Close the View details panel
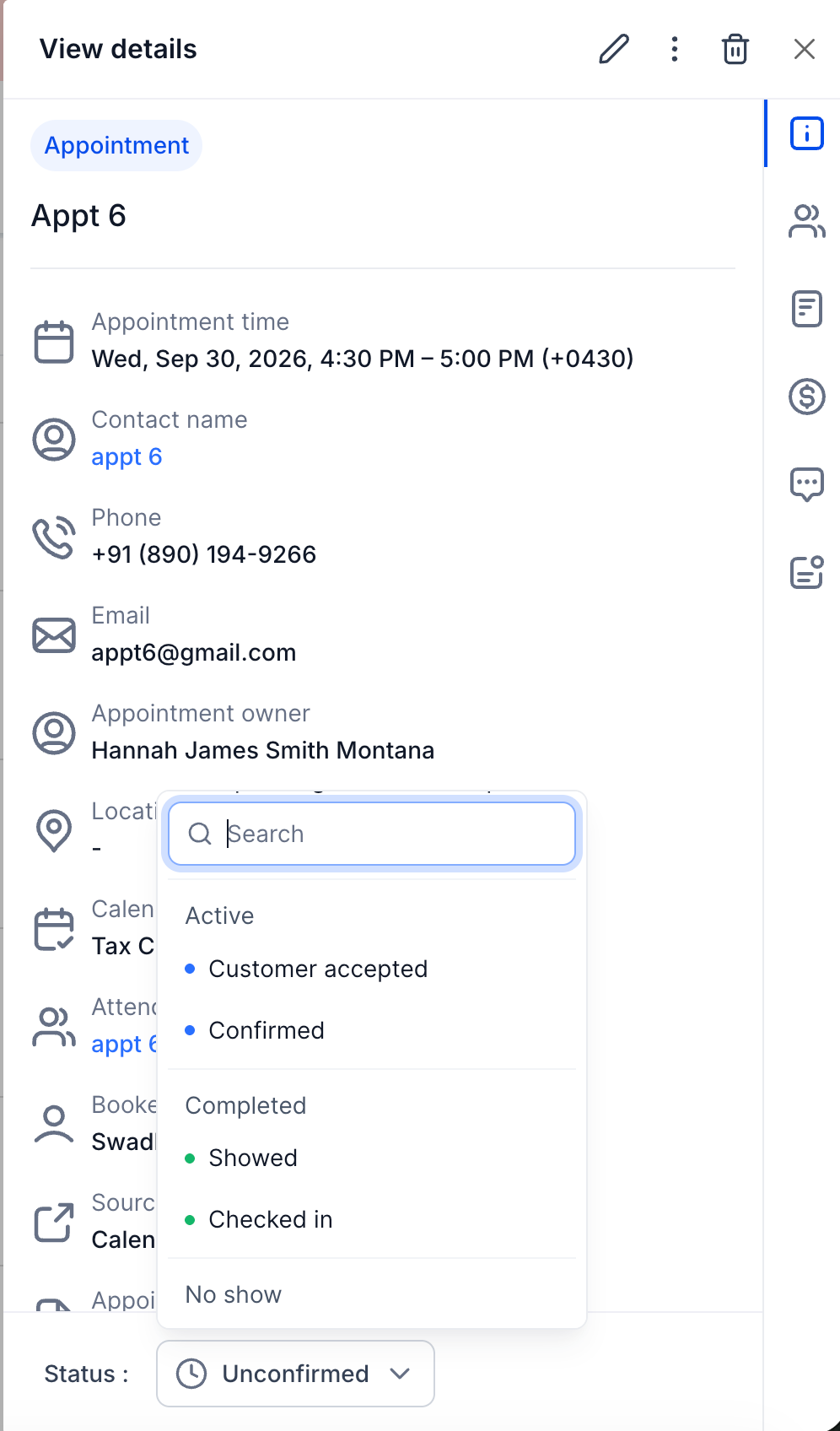 coord(805,49)
